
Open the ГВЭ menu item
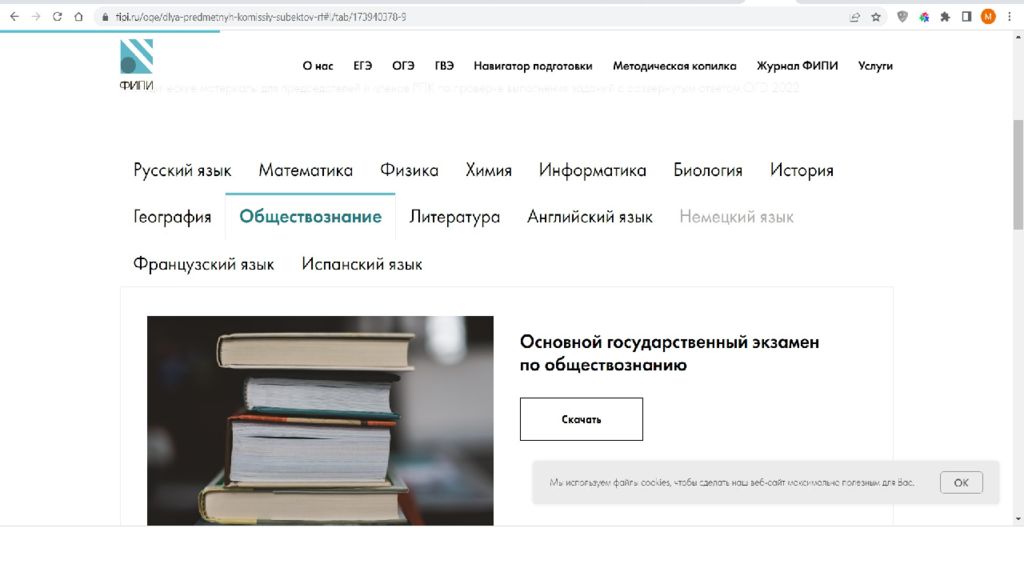[444, 66]
